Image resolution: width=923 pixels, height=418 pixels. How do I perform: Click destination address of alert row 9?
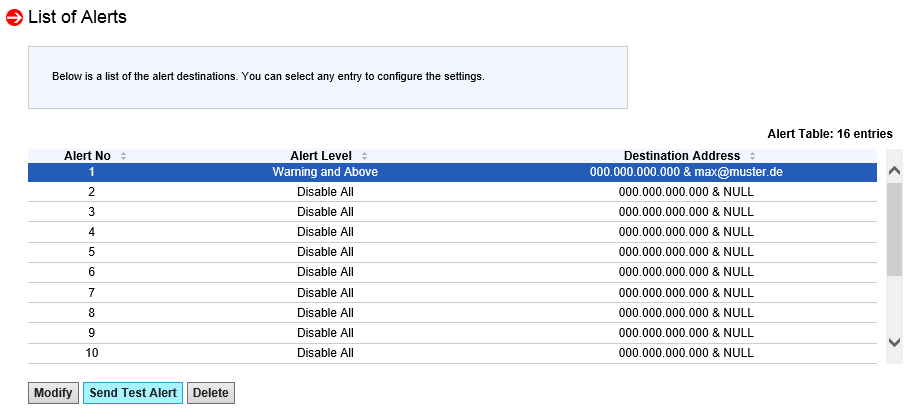[686, 333]
